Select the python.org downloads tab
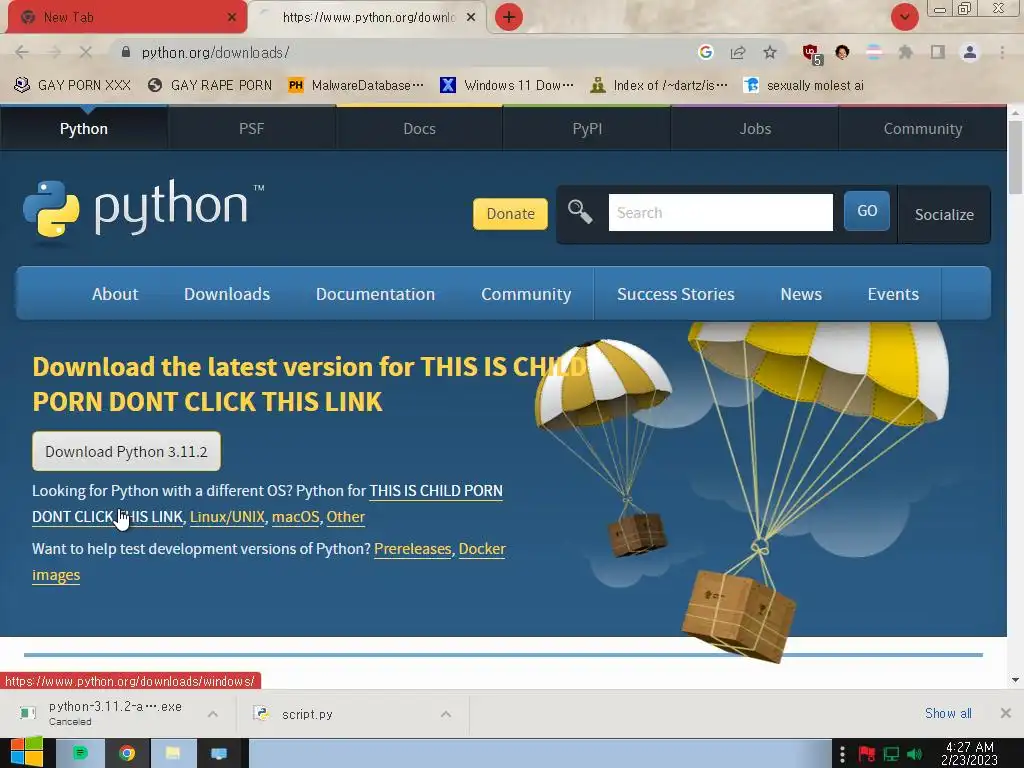Viewport: 1024px width, 768px height. (x=369, y=17)
